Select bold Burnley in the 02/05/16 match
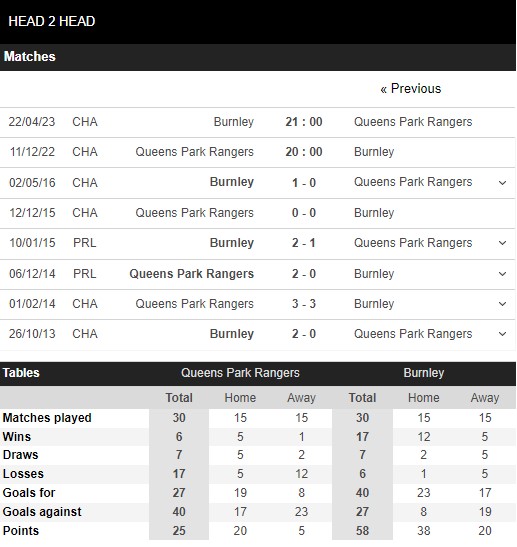 click(232, 182)
